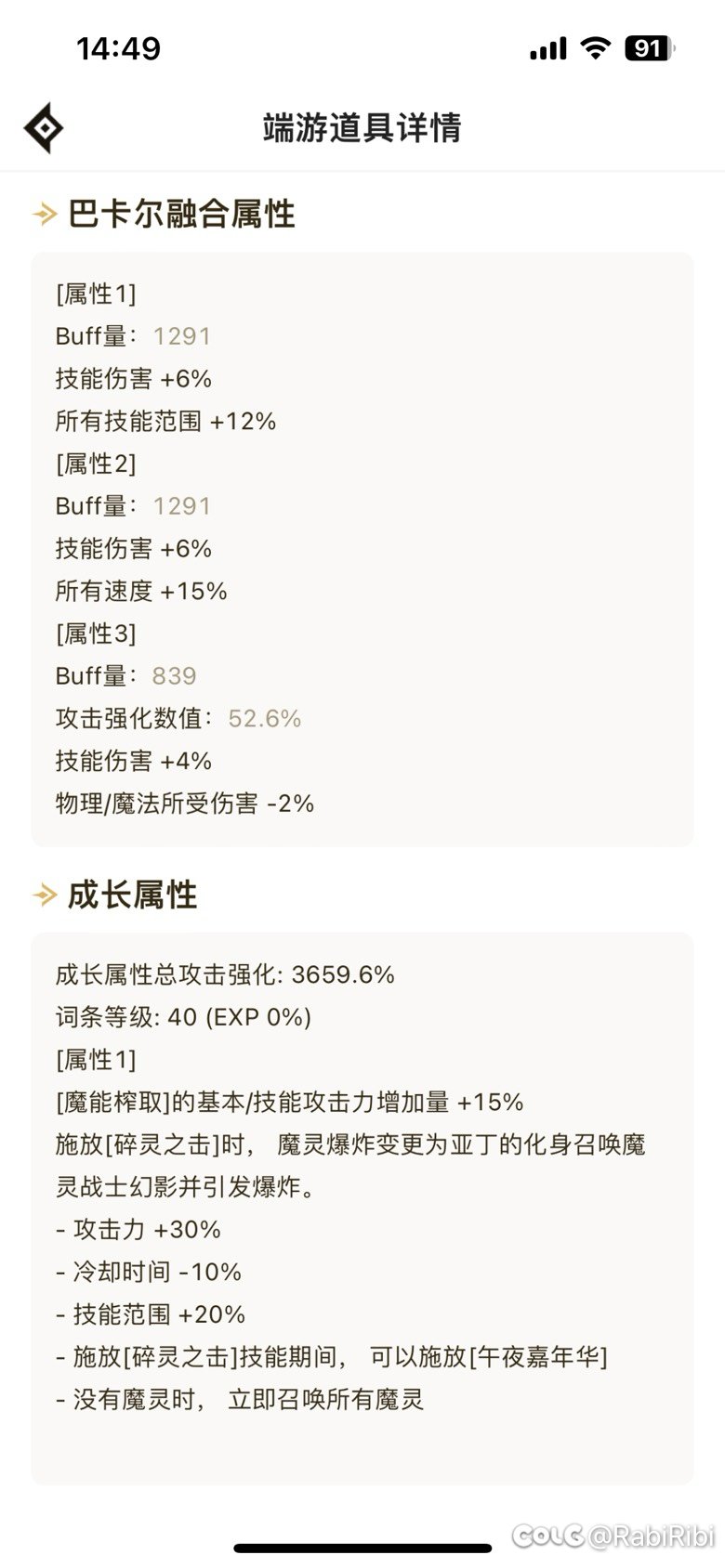The height and width of the screenshot is (1568, 725).
Task: Tap the Wi-Fi status icon
Action: tap(595, 48)
